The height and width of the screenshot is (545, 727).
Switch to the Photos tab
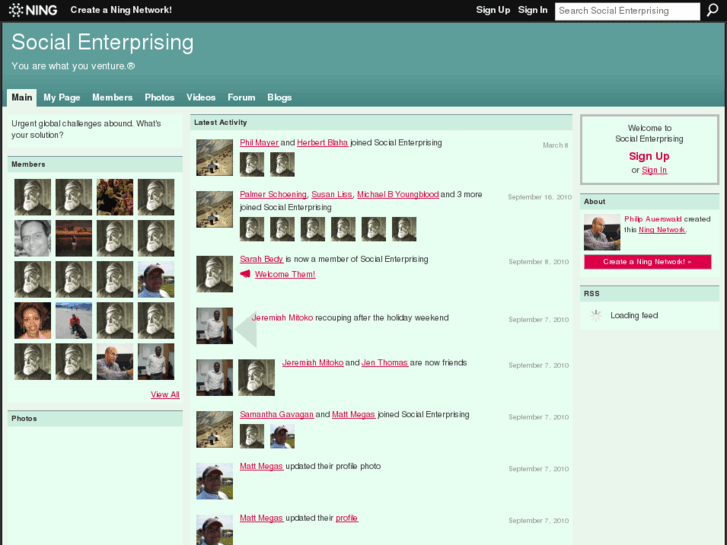click(x=159, y=97)
